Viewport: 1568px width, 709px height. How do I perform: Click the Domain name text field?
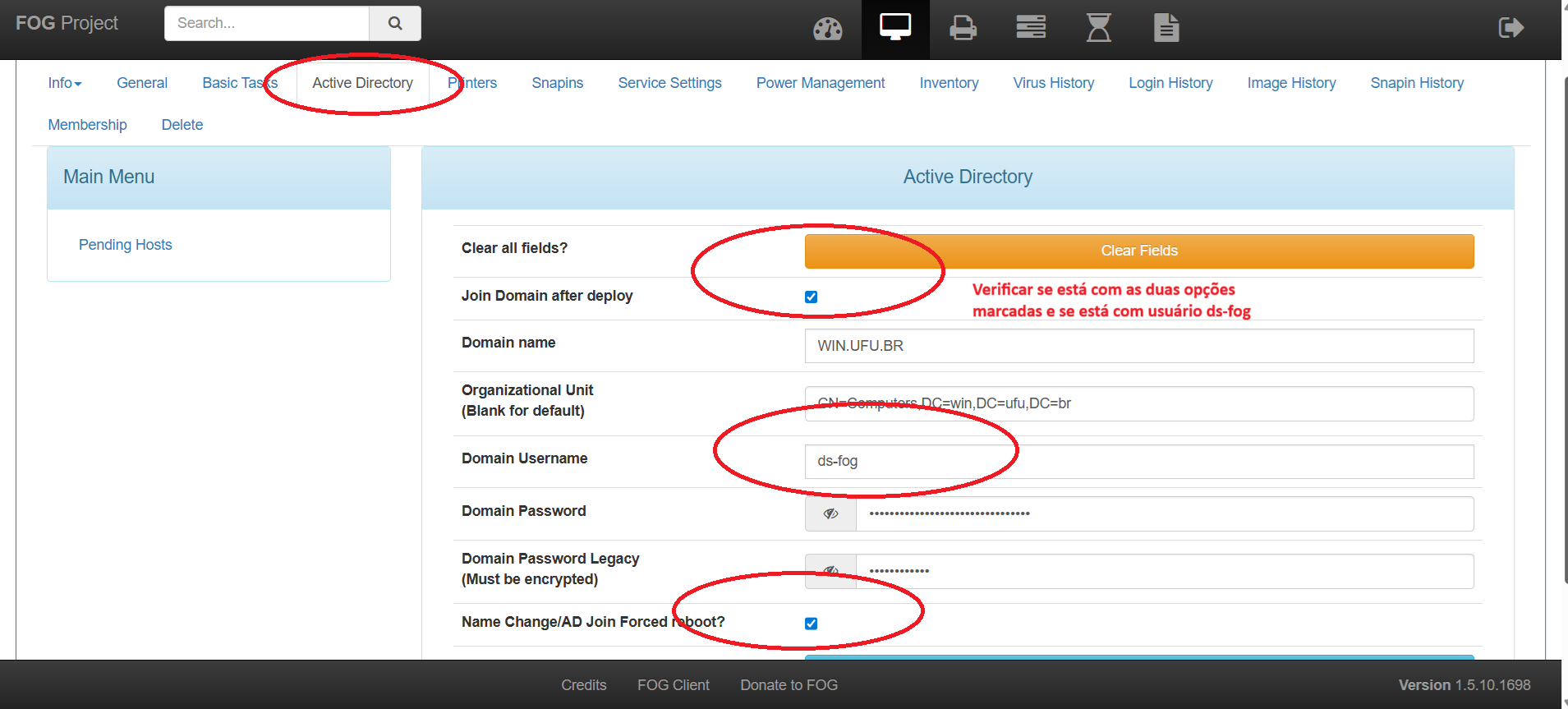[x=1138, y=346]
